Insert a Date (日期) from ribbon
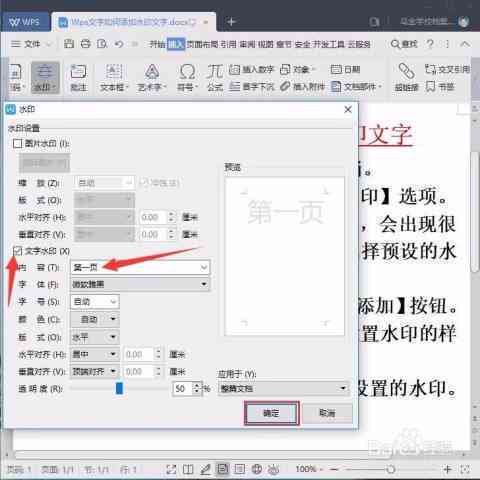The width and height of the screenshot is (480, 480). pyautogui.click(x=345, y=69)
